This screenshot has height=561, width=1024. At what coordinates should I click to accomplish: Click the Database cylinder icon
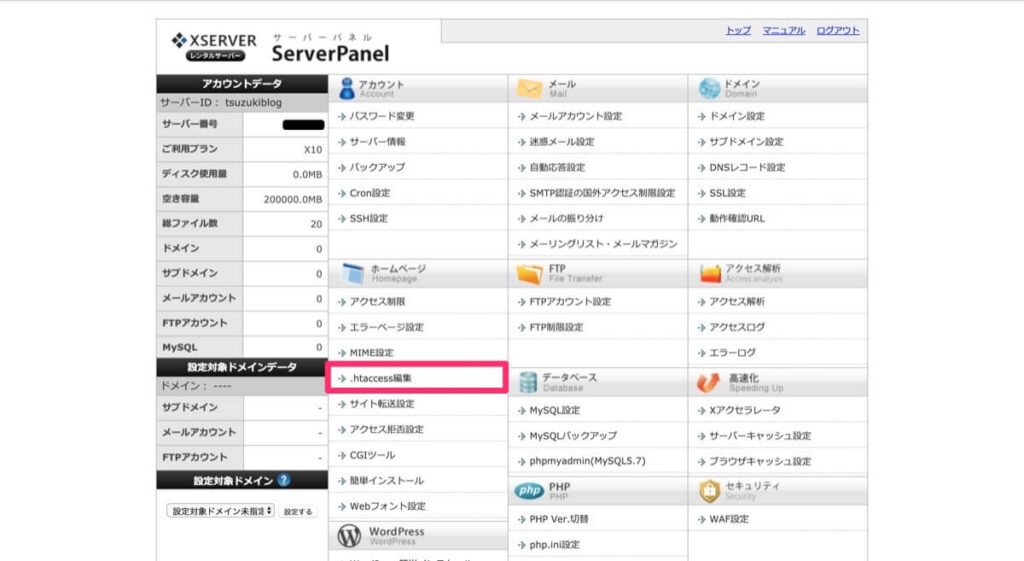528,382
